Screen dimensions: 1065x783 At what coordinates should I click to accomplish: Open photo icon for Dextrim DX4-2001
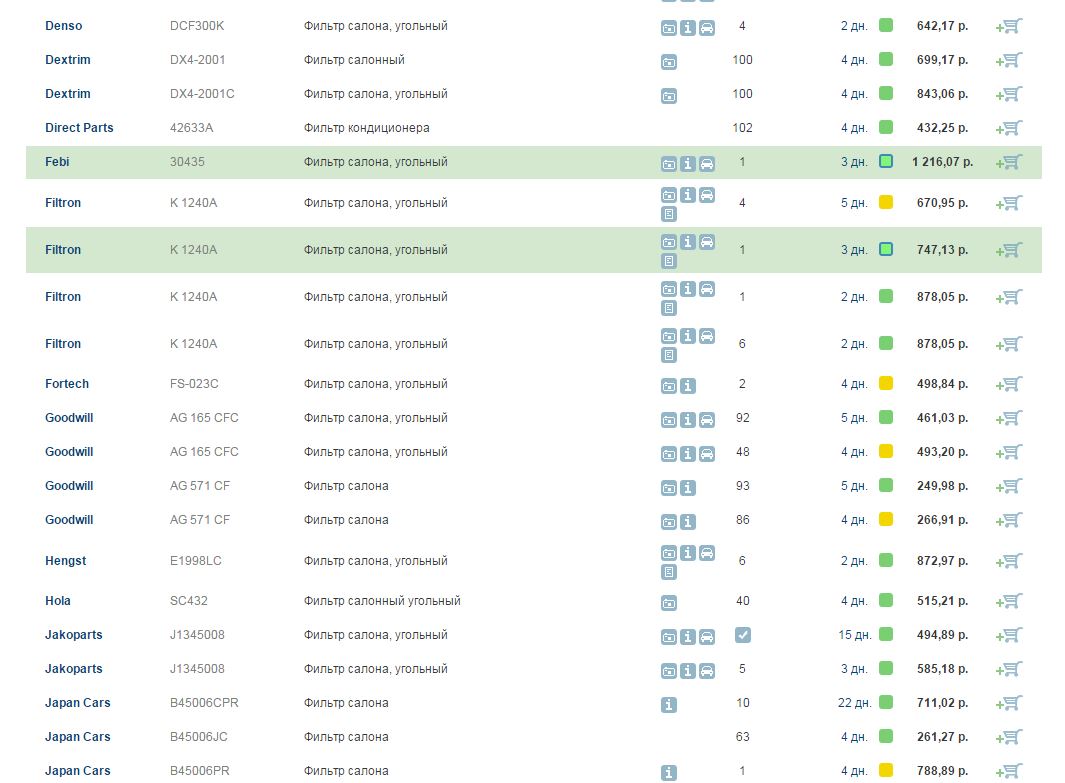coord(669,62)
